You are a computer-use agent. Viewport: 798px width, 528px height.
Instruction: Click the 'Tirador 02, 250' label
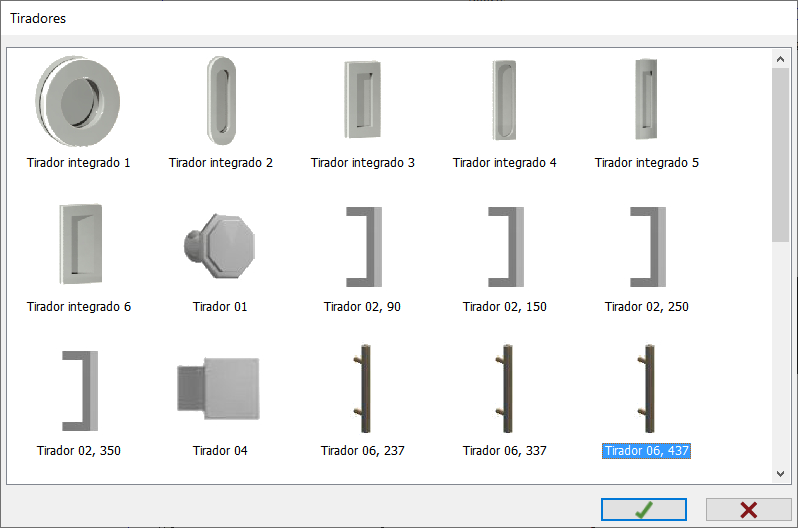[x=647, y=307]
